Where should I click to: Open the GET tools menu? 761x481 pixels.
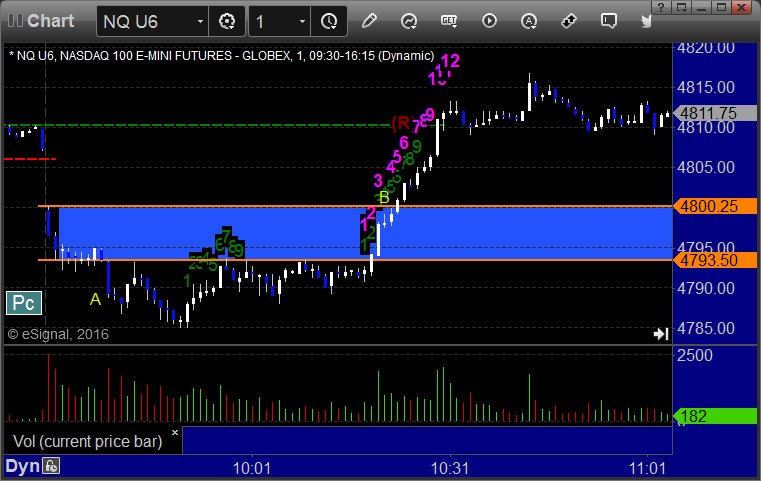click(x=449, y=21)
